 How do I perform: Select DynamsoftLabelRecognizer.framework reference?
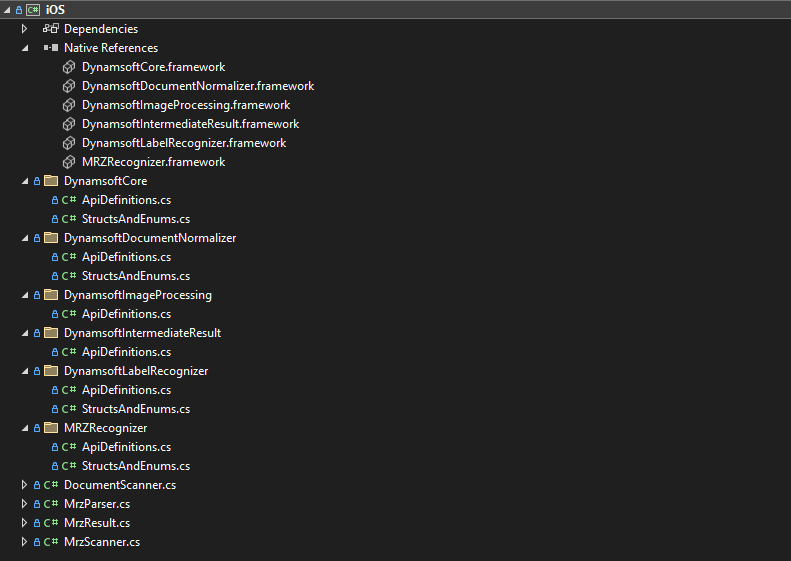tap(184, 143)
